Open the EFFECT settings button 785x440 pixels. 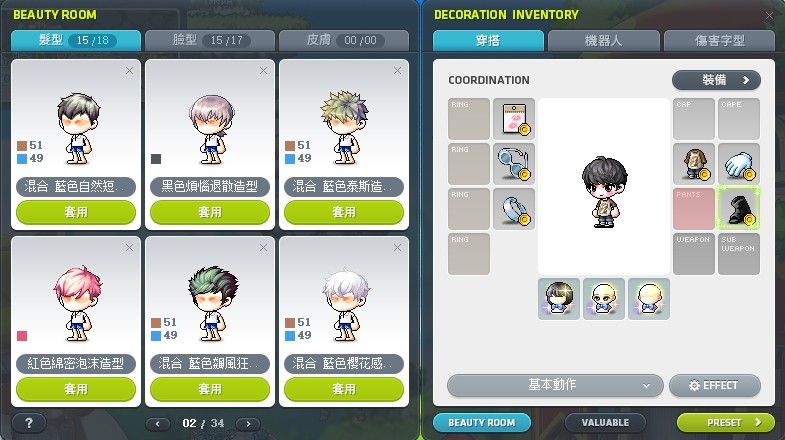coord(714,385)
